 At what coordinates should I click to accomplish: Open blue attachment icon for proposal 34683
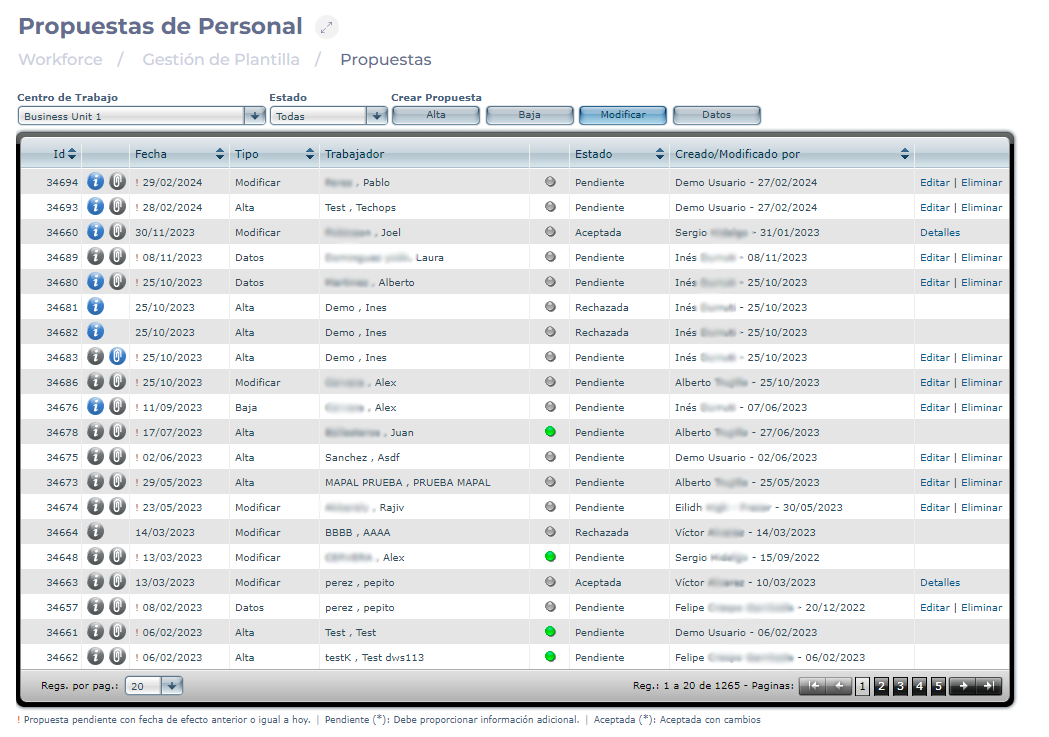117,357
